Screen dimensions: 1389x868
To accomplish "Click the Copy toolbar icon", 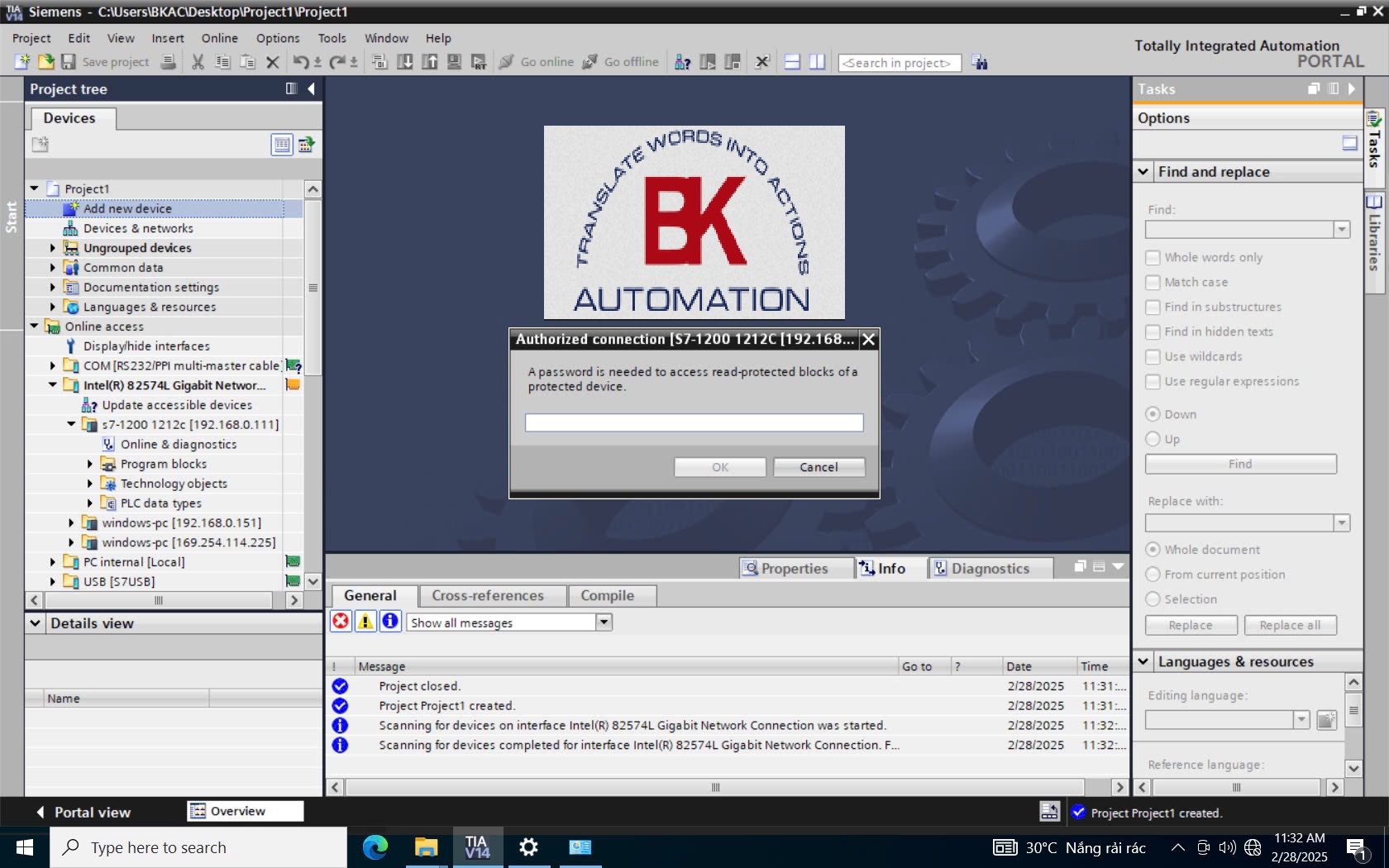I will click(x=222, y=62).
